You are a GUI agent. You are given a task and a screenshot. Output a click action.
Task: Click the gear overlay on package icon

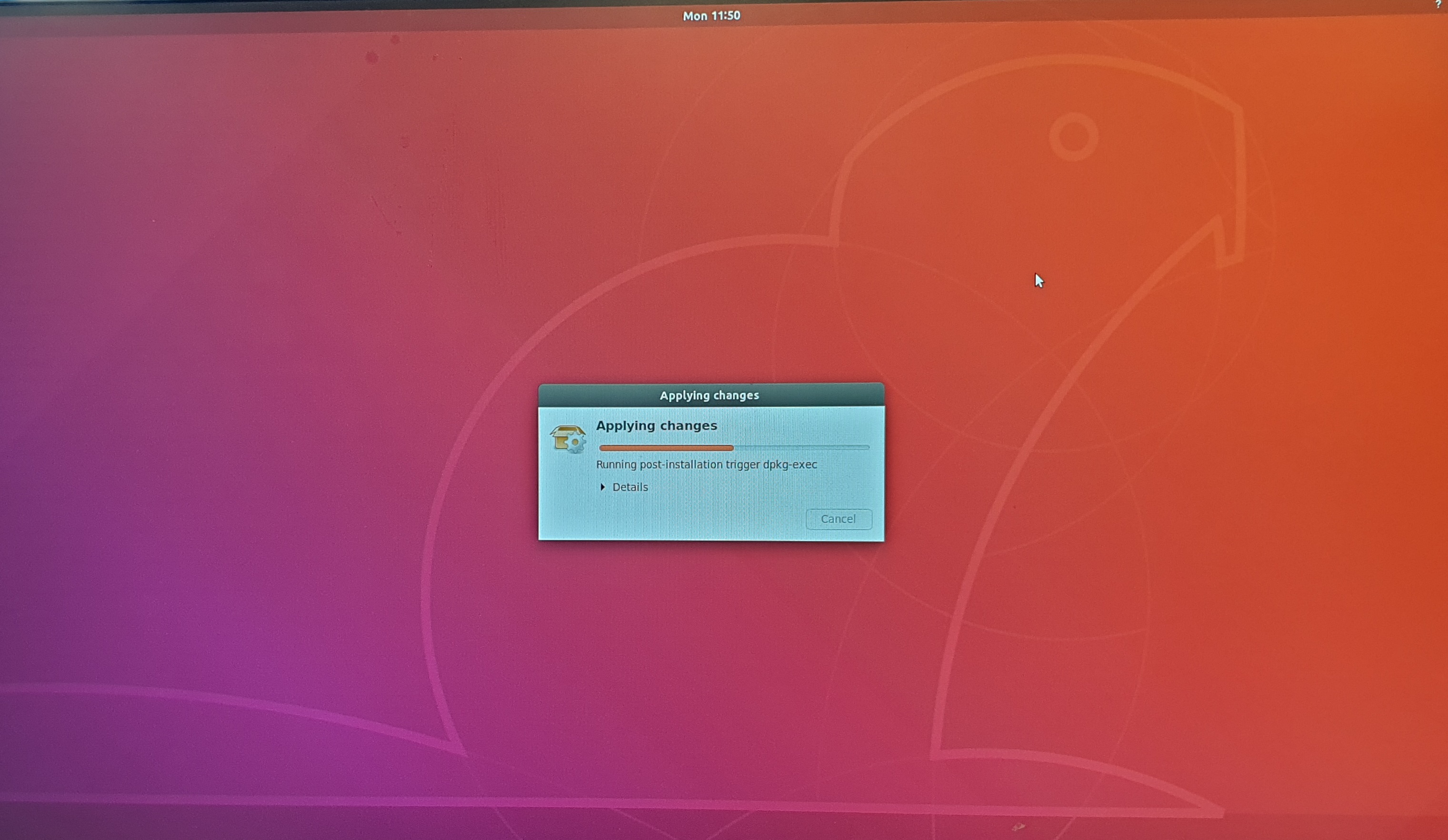pos(576,443)
